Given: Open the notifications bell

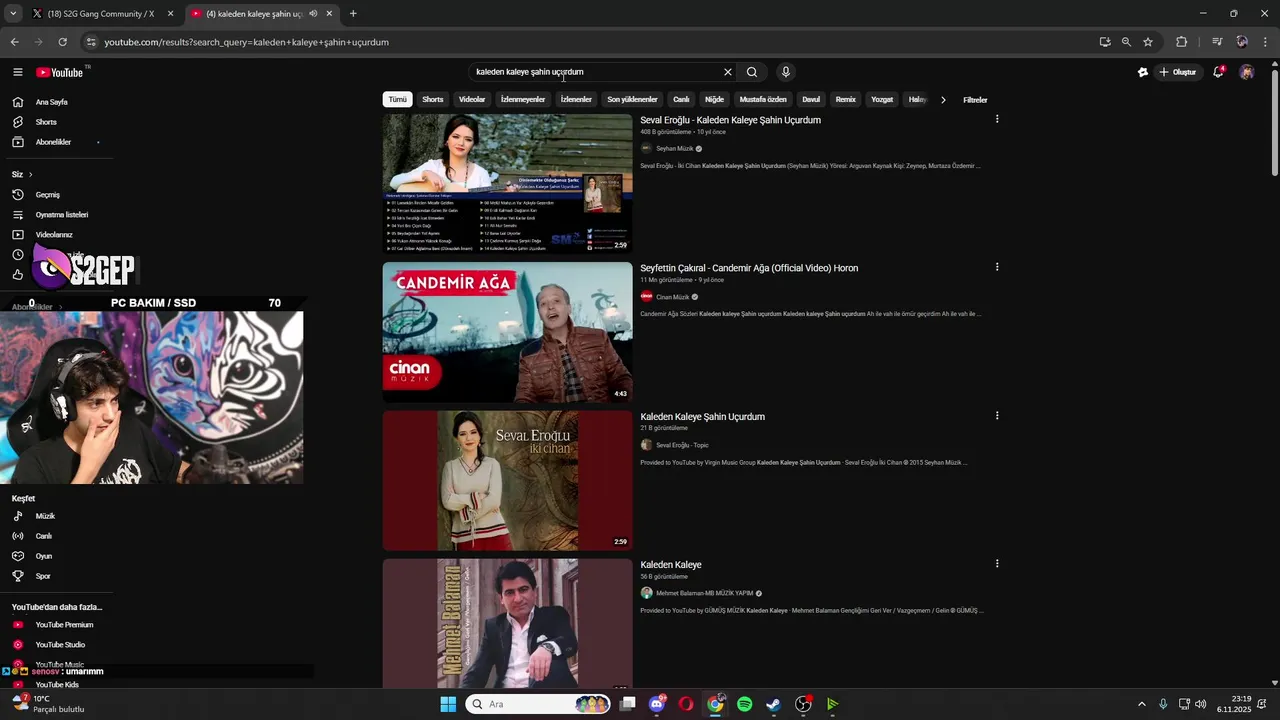Looking at the screenshot, I should click(x=1218, y=72).
